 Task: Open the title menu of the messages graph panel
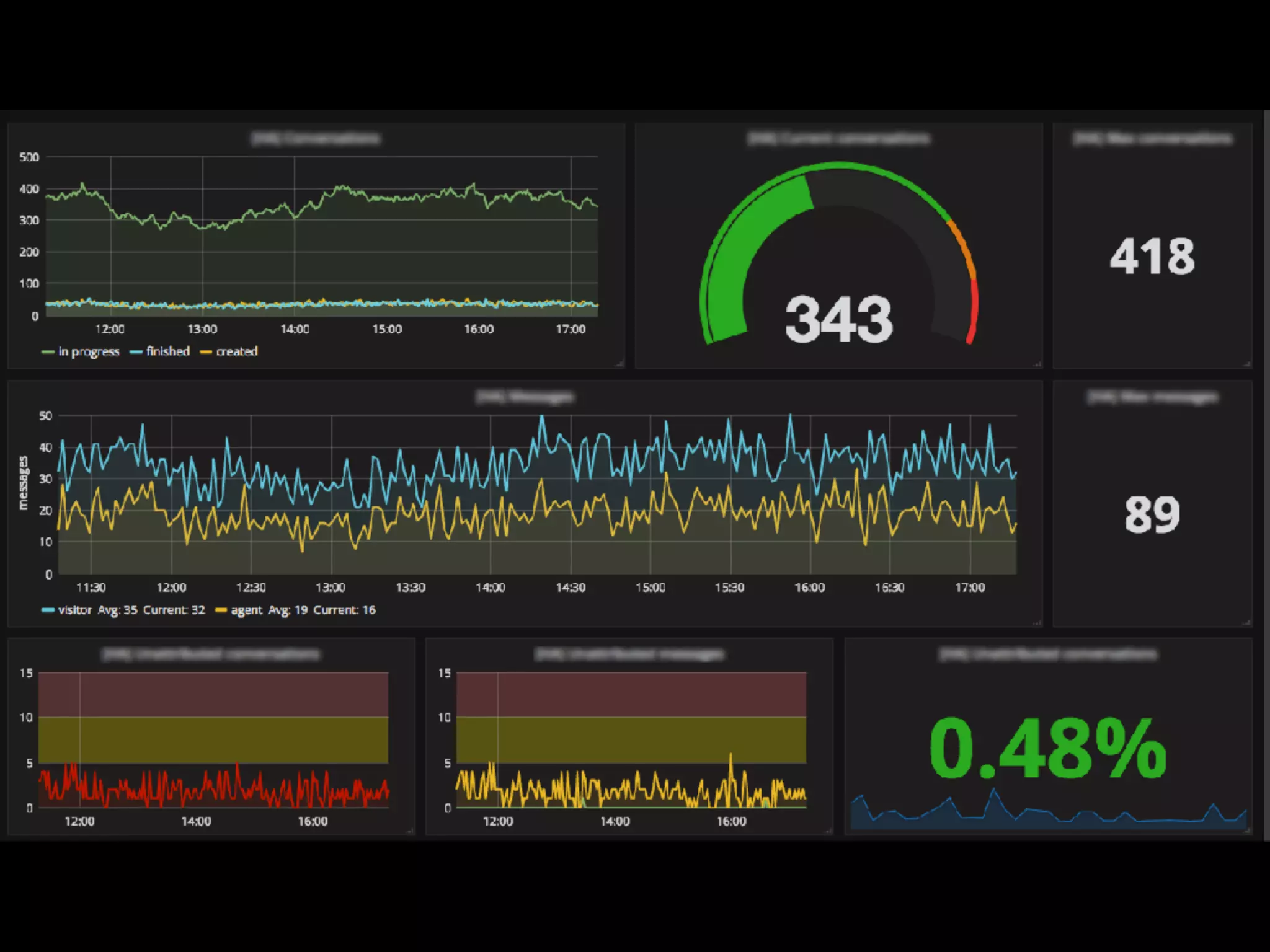click(525, 397)
